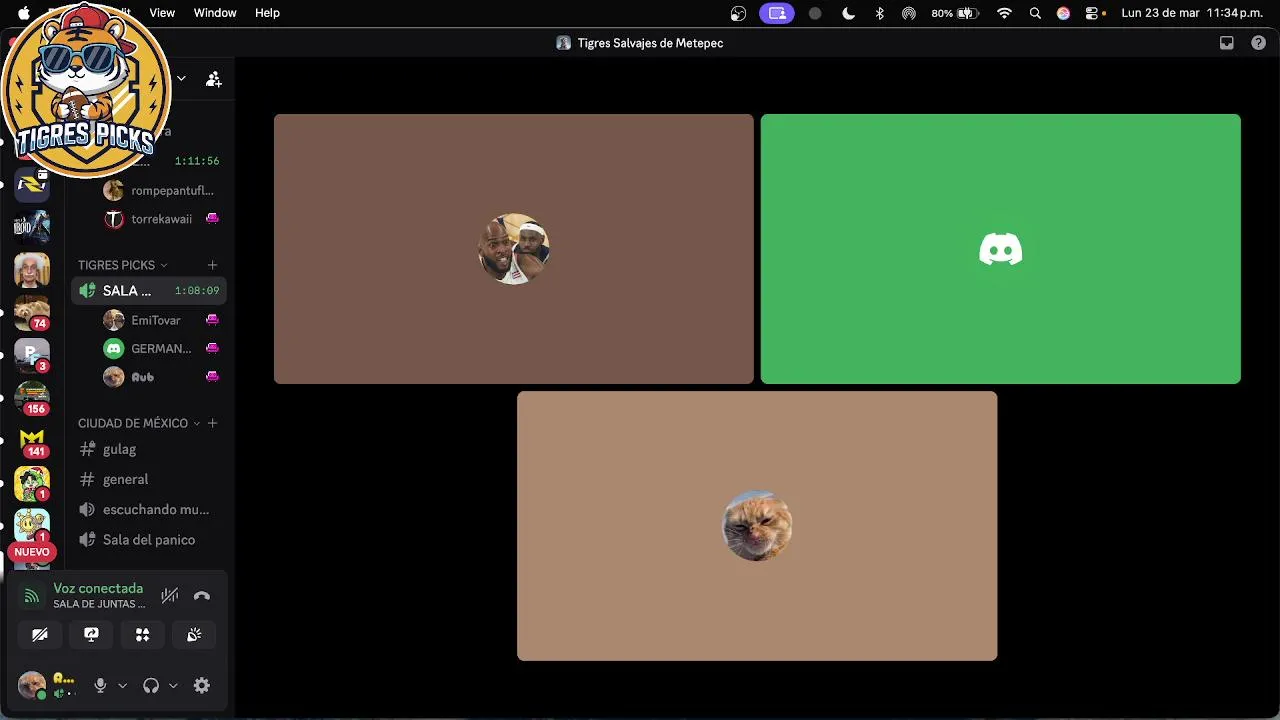Select the SALA voice channel
The width and height of the screenshot is (1280, 720).
click(x=149, y=291)
